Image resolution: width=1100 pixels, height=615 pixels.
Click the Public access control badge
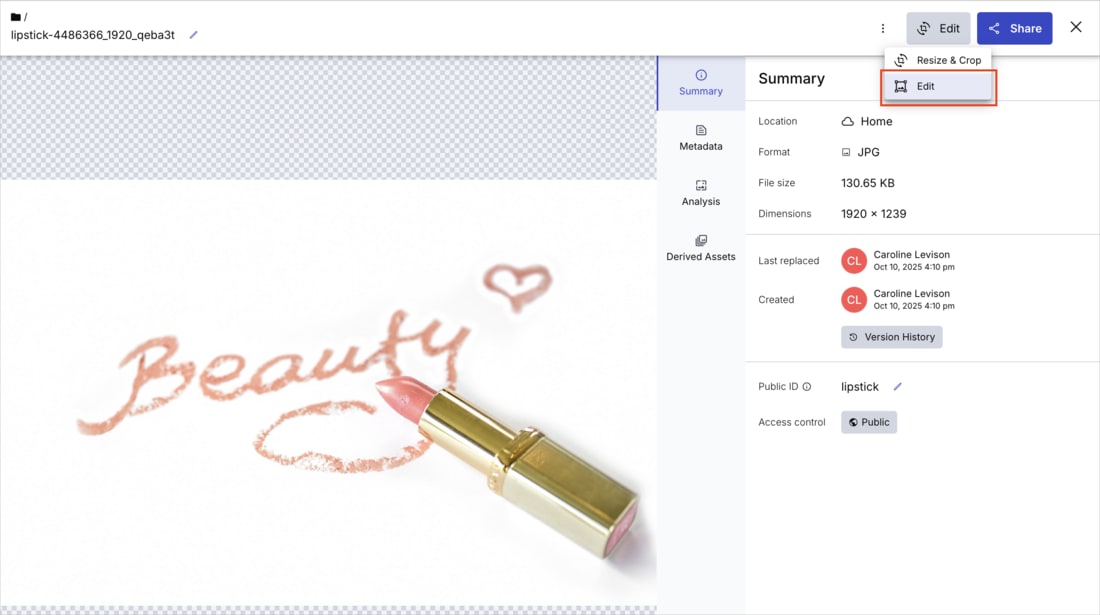(x=868, y=422)
